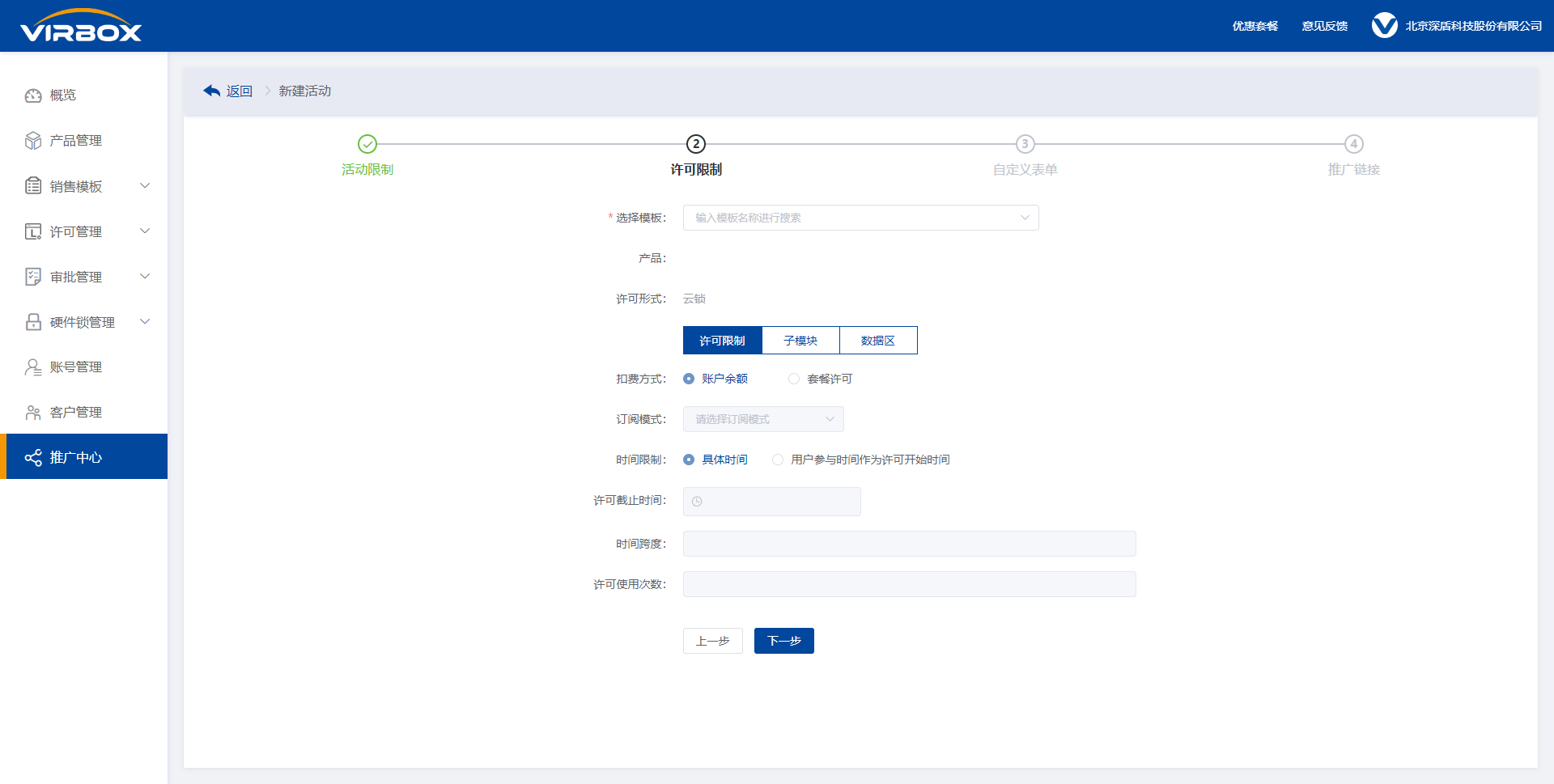This screenshot has width=1554, height=784.
Task: Click the 时间跨度 input field
Action: [x=910, y=544]
